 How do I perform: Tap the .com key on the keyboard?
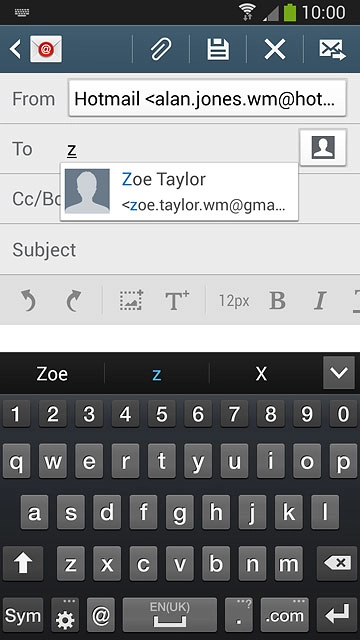coord(284,615)
